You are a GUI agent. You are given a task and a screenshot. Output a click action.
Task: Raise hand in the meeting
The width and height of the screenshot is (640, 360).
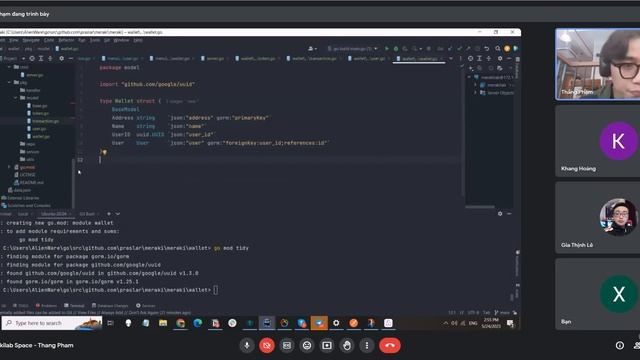pos(347,346)
